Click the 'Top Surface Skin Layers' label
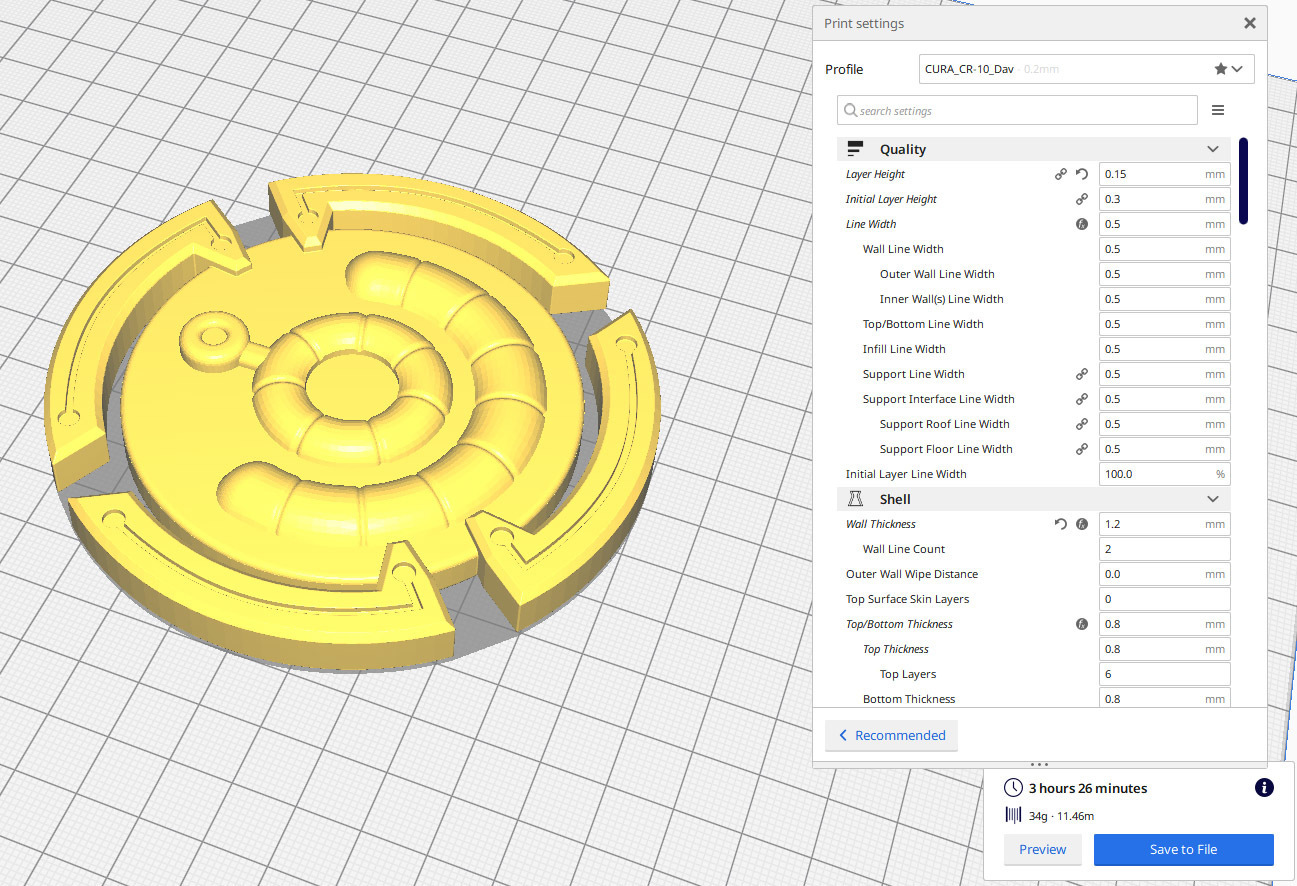This screenshot has width=1297, height=886. tap(908, 599)
